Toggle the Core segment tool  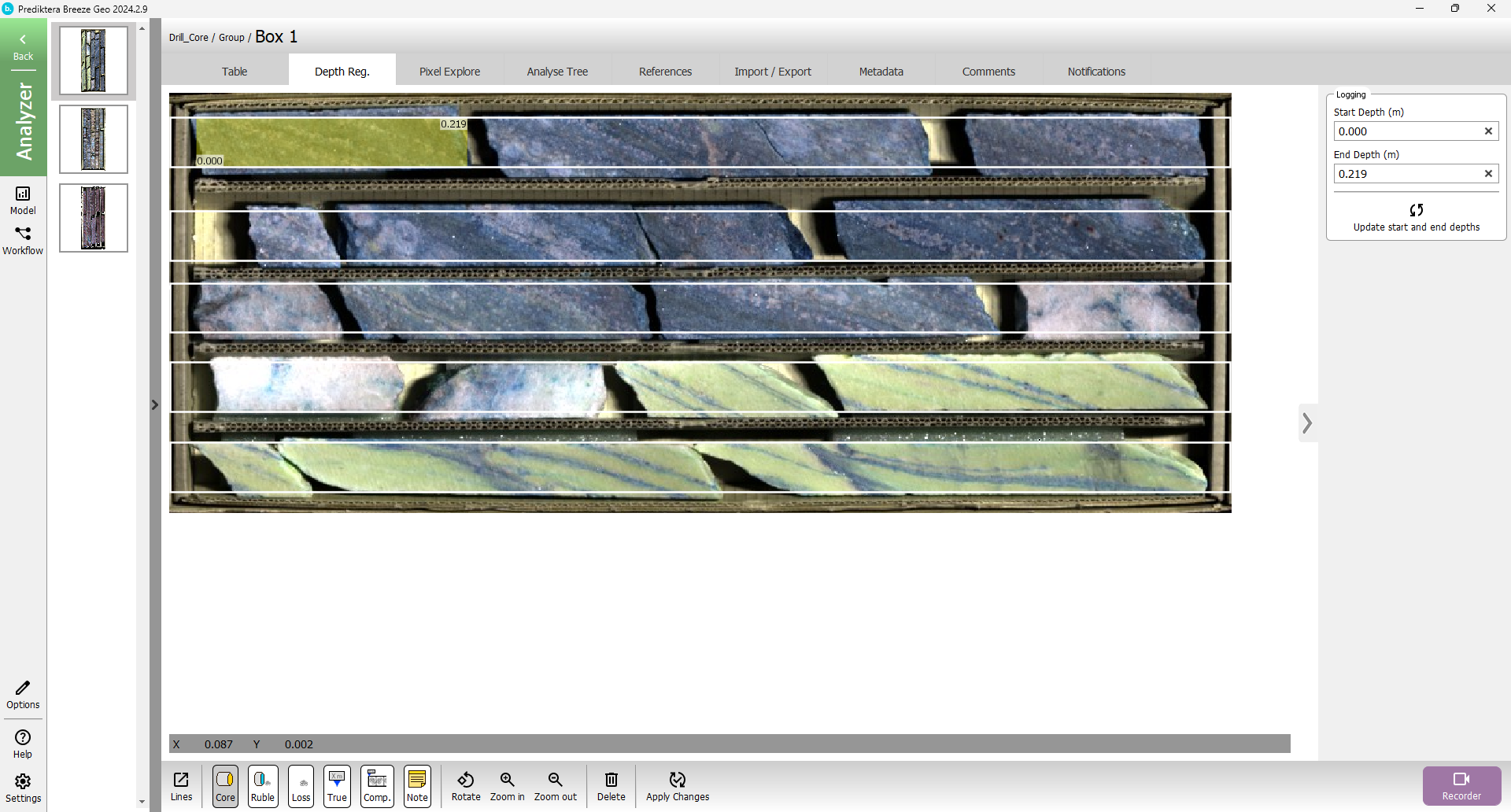pos(225,785)
